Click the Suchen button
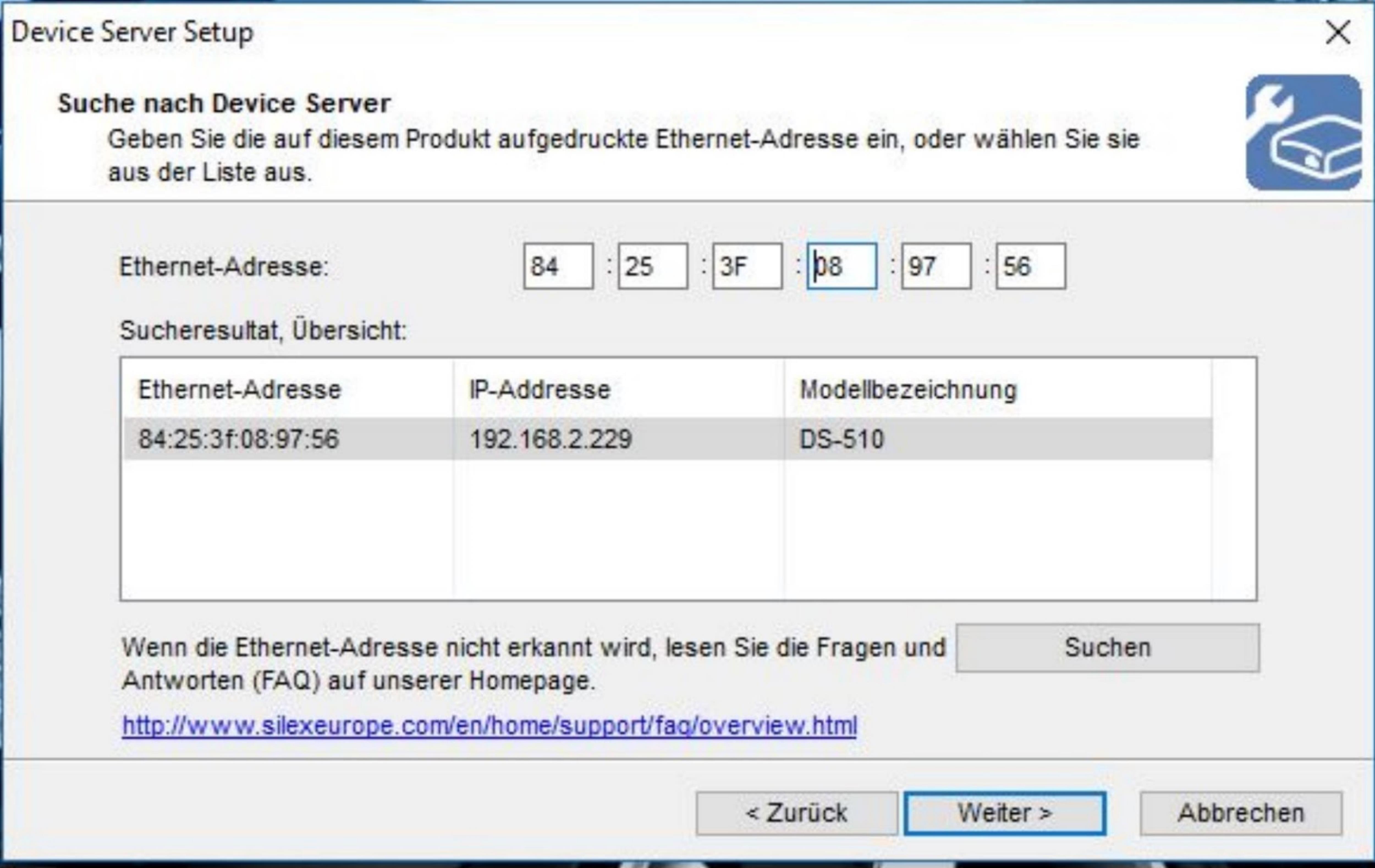 pyautogui.click(x=1108, y=647)
